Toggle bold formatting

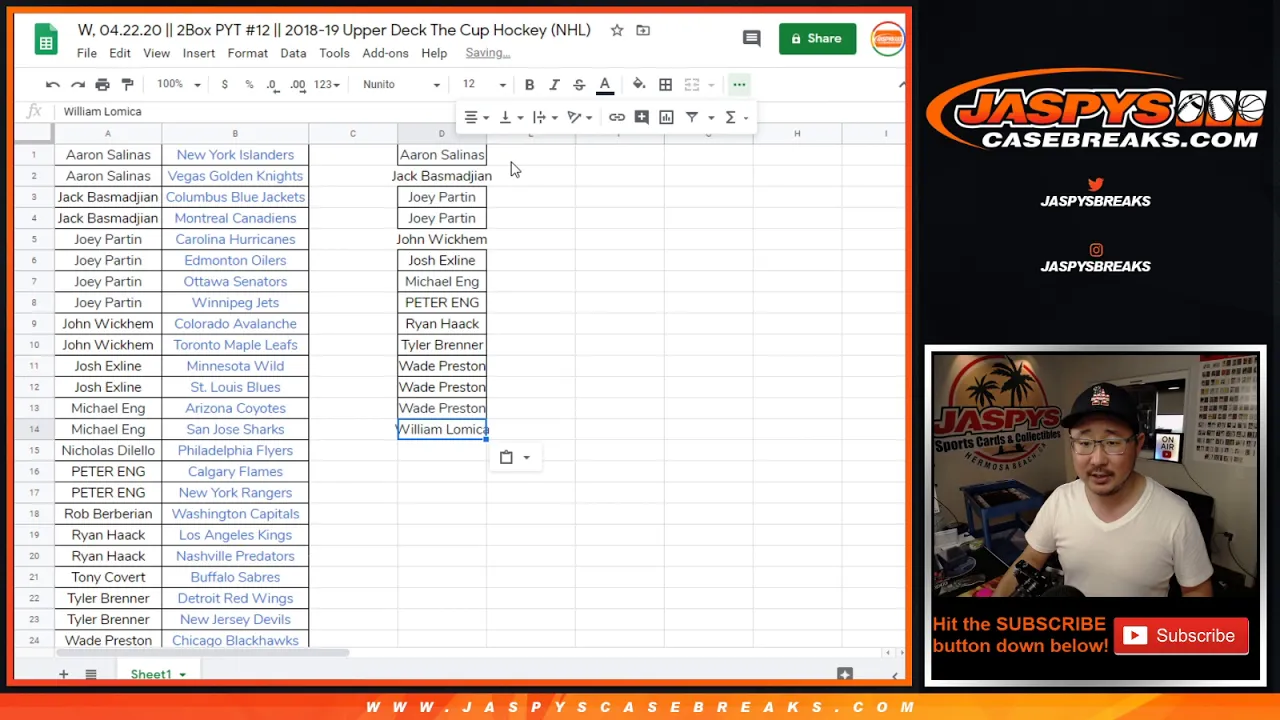pyautogui.click(x=529, y=84)
